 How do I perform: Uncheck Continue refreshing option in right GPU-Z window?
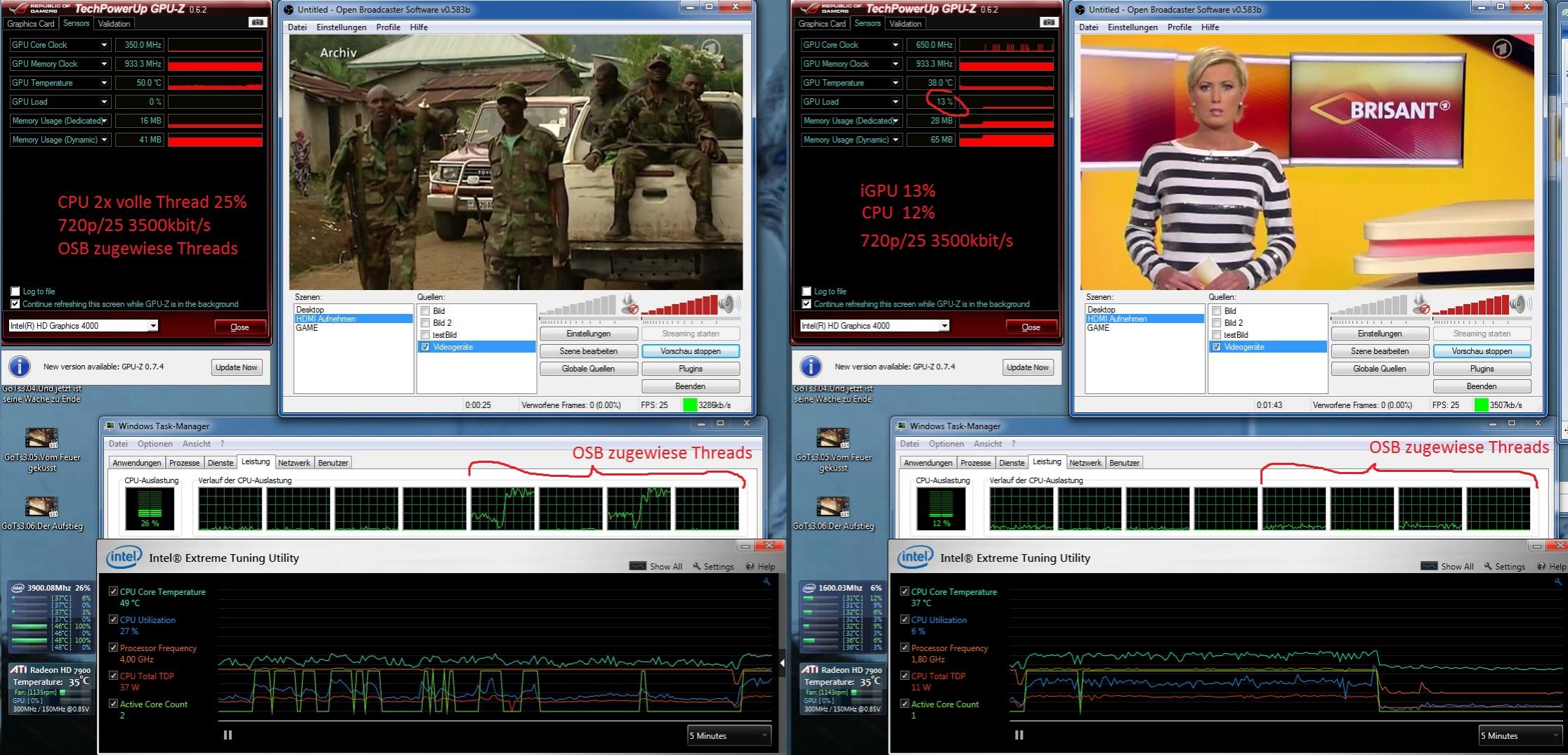[806, 304]
